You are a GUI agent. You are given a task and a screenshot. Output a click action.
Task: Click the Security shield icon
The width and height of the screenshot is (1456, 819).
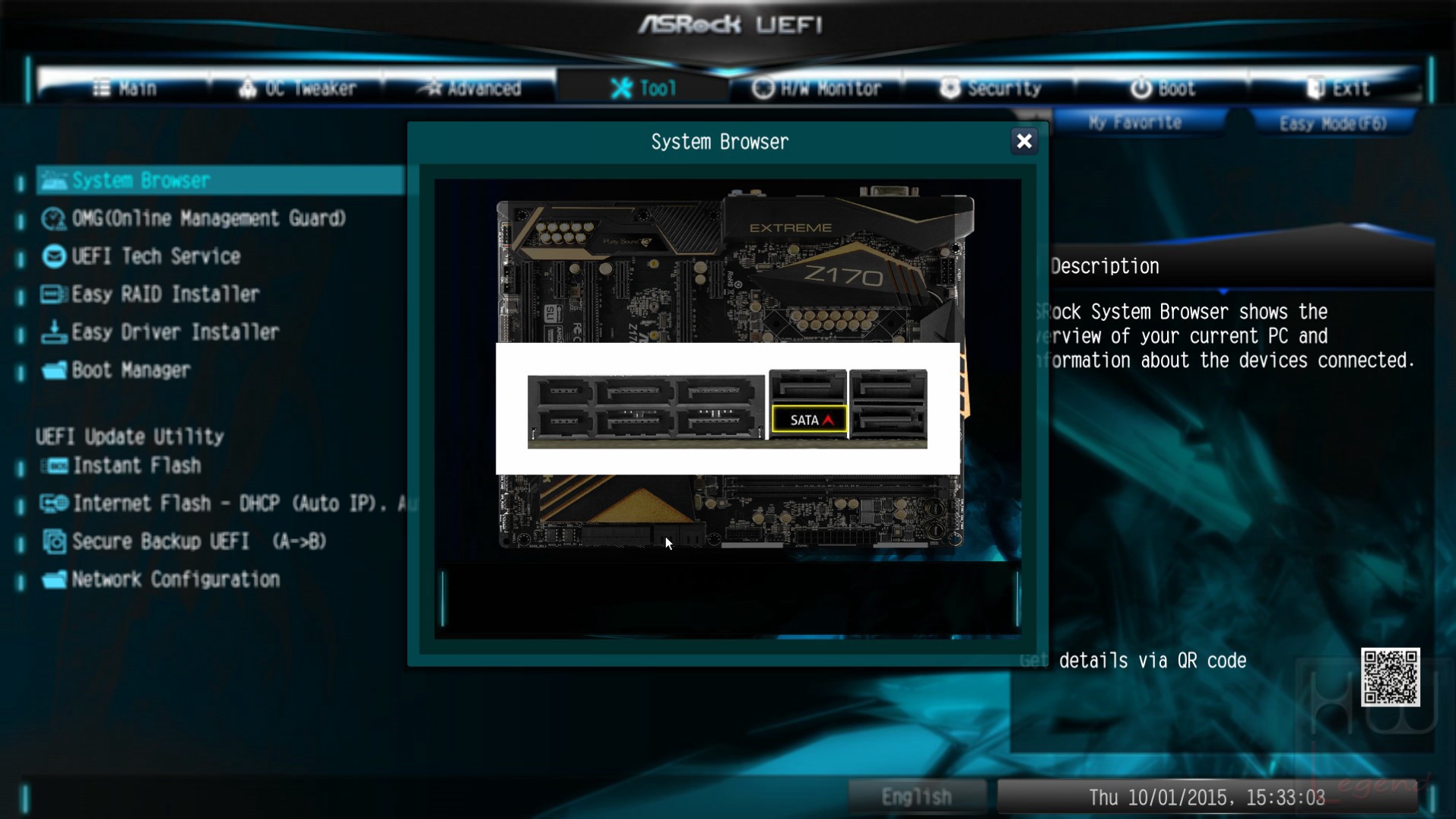[949, 88]
